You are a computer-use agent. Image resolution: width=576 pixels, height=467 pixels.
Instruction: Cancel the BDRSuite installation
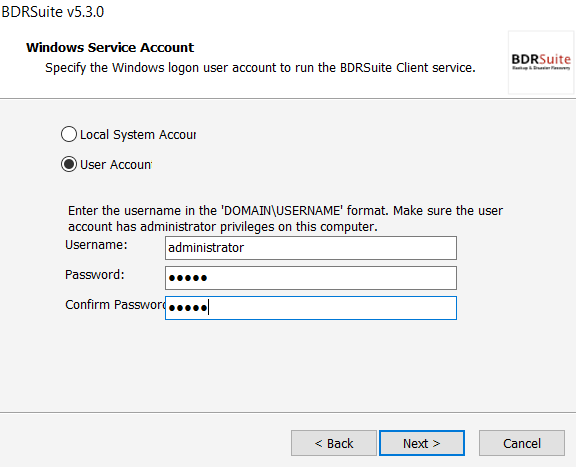(x=522, y=443)
